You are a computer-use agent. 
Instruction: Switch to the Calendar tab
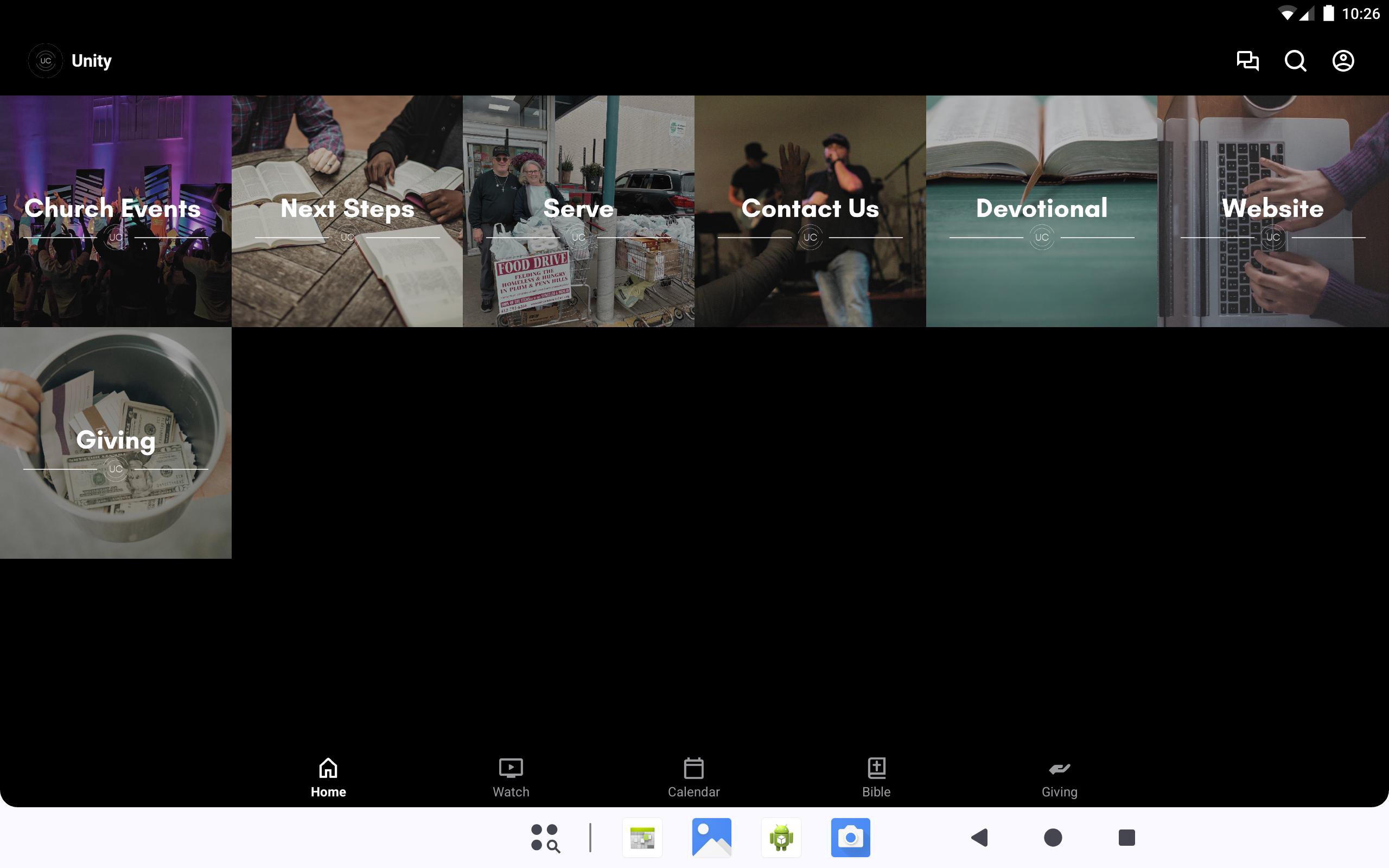pyautogui.click(x=693, y=777)
